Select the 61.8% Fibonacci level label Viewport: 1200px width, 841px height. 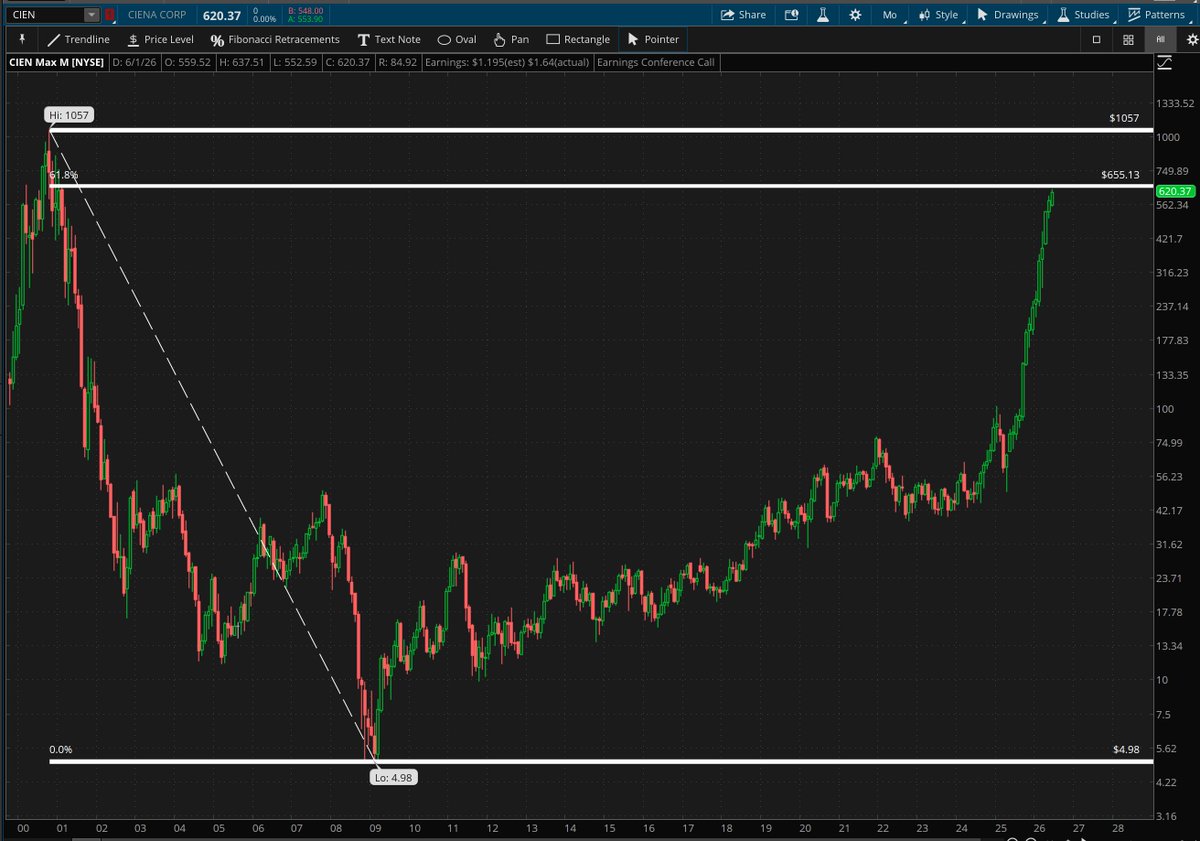(x=64, y=175)
